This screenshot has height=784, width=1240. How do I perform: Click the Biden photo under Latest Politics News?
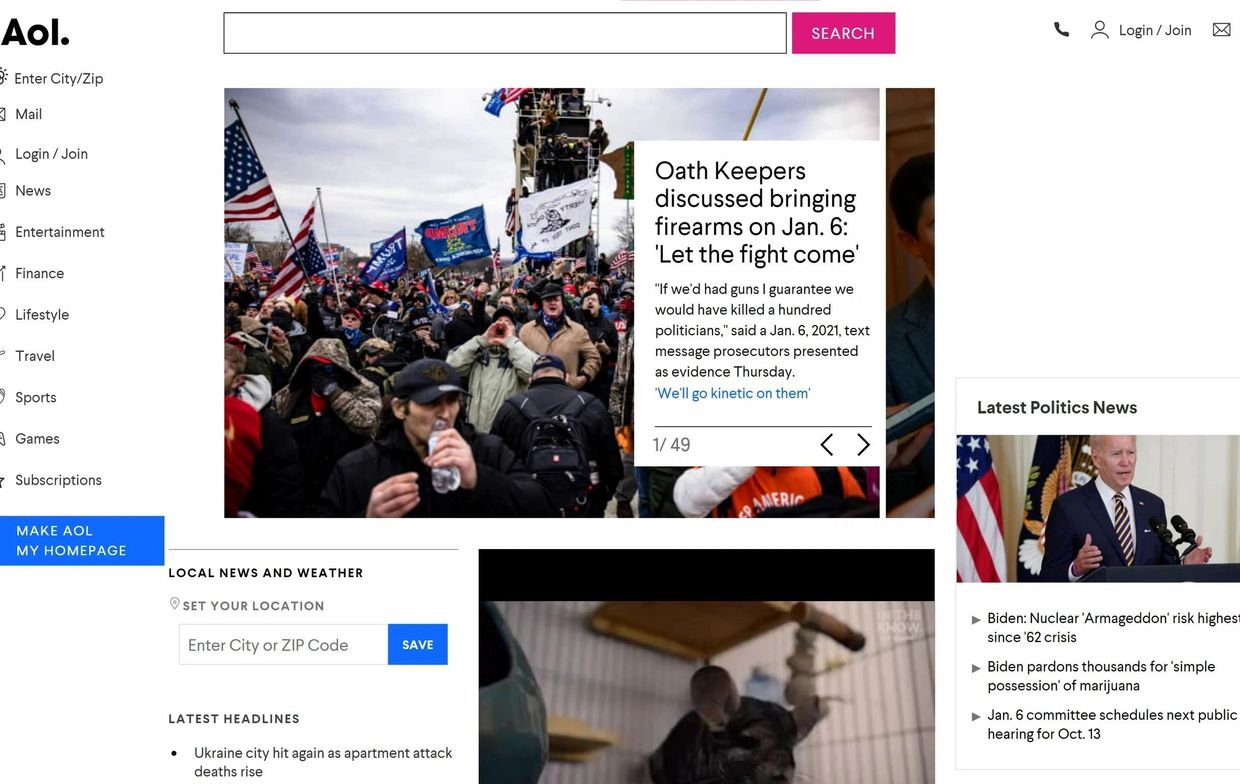point(1098,509)
